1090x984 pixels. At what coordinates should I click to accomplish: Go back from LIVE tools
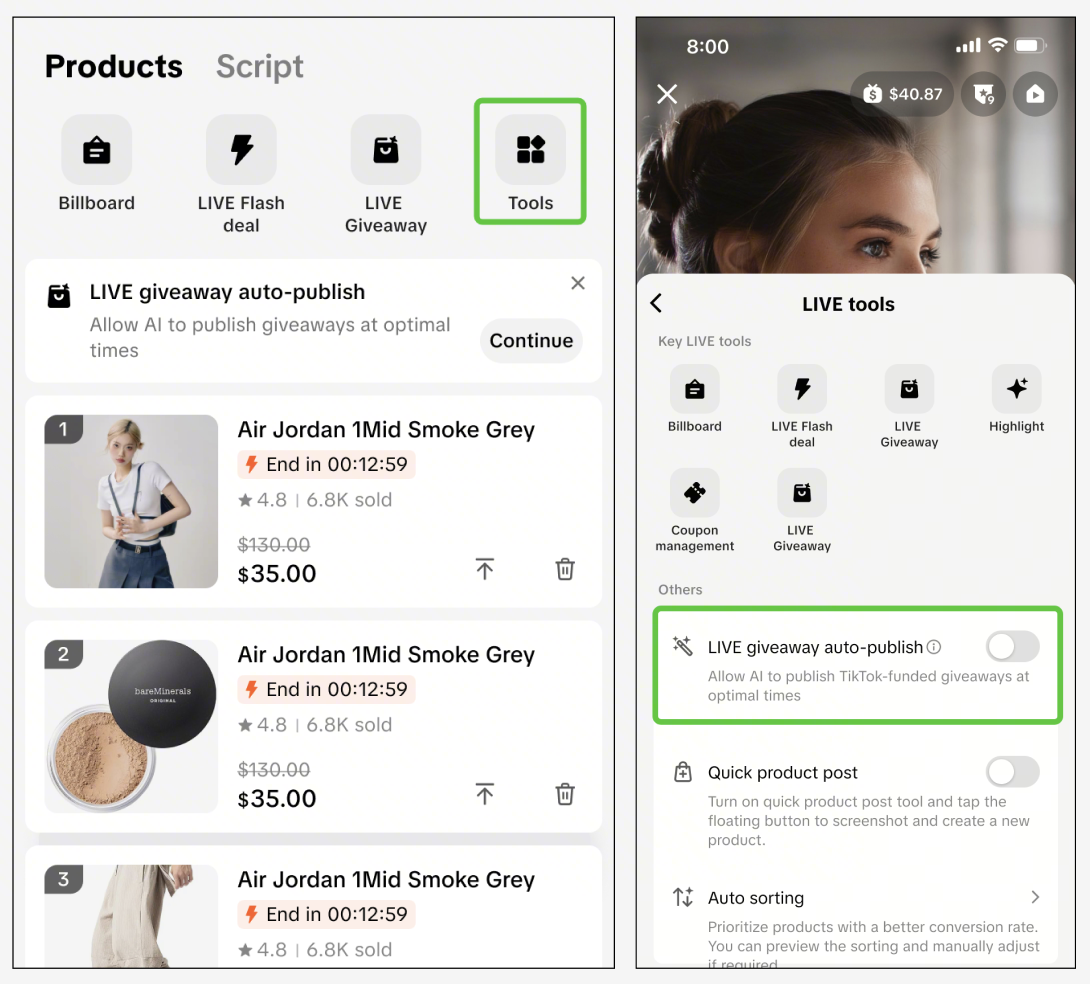click(x=656, y=303)
